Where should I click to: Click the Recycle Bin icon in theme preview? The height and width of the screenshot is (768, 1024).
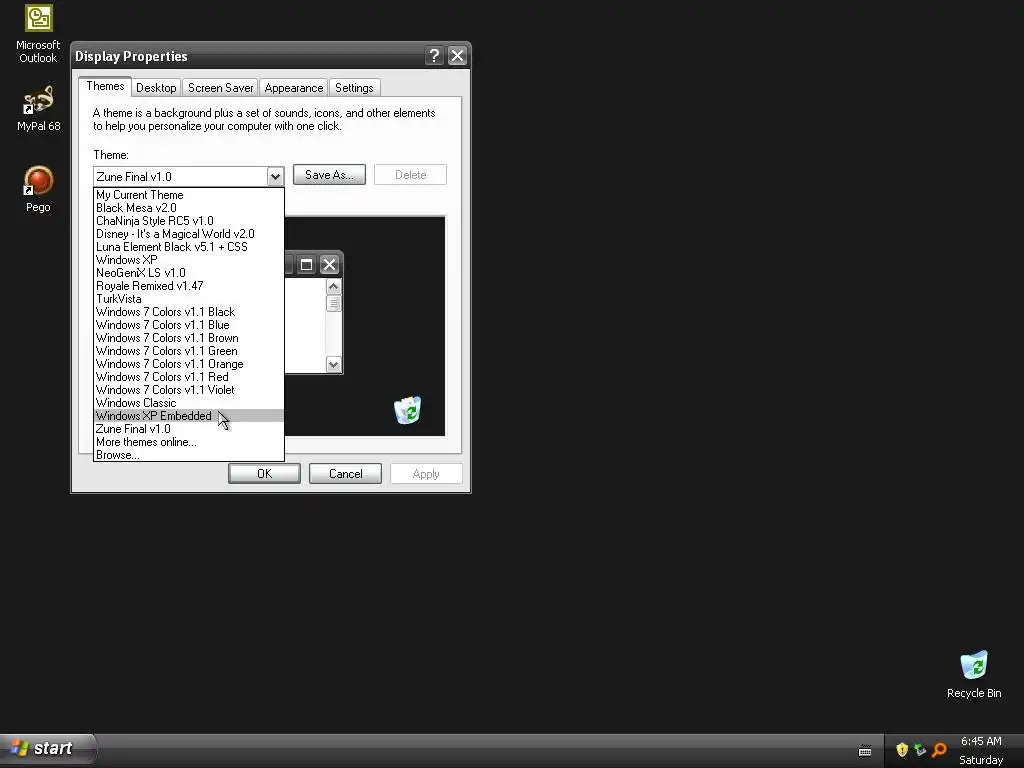coord(408,409)
